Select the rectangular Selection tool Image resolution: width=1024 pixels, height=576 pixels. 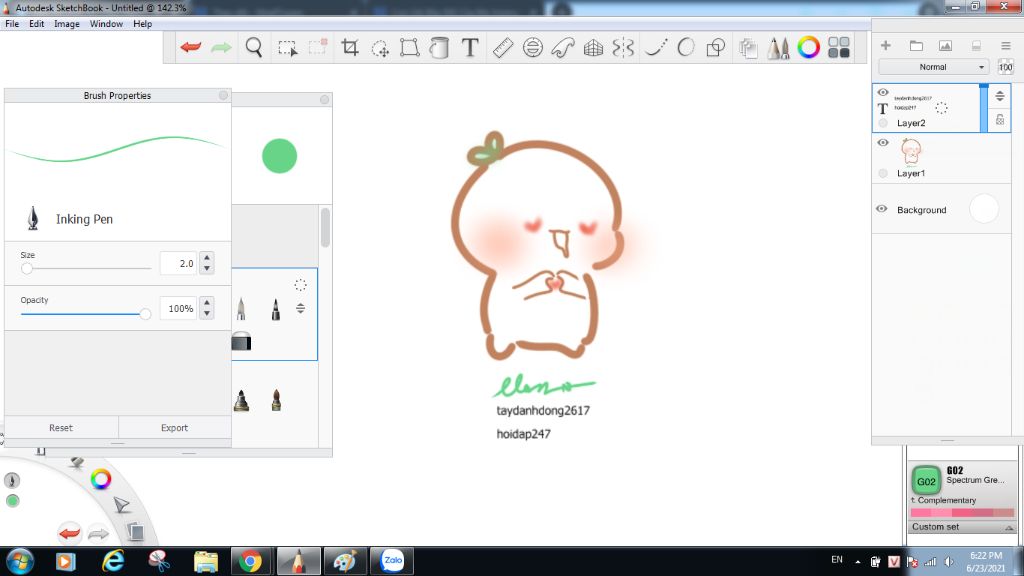coord(287,48)
